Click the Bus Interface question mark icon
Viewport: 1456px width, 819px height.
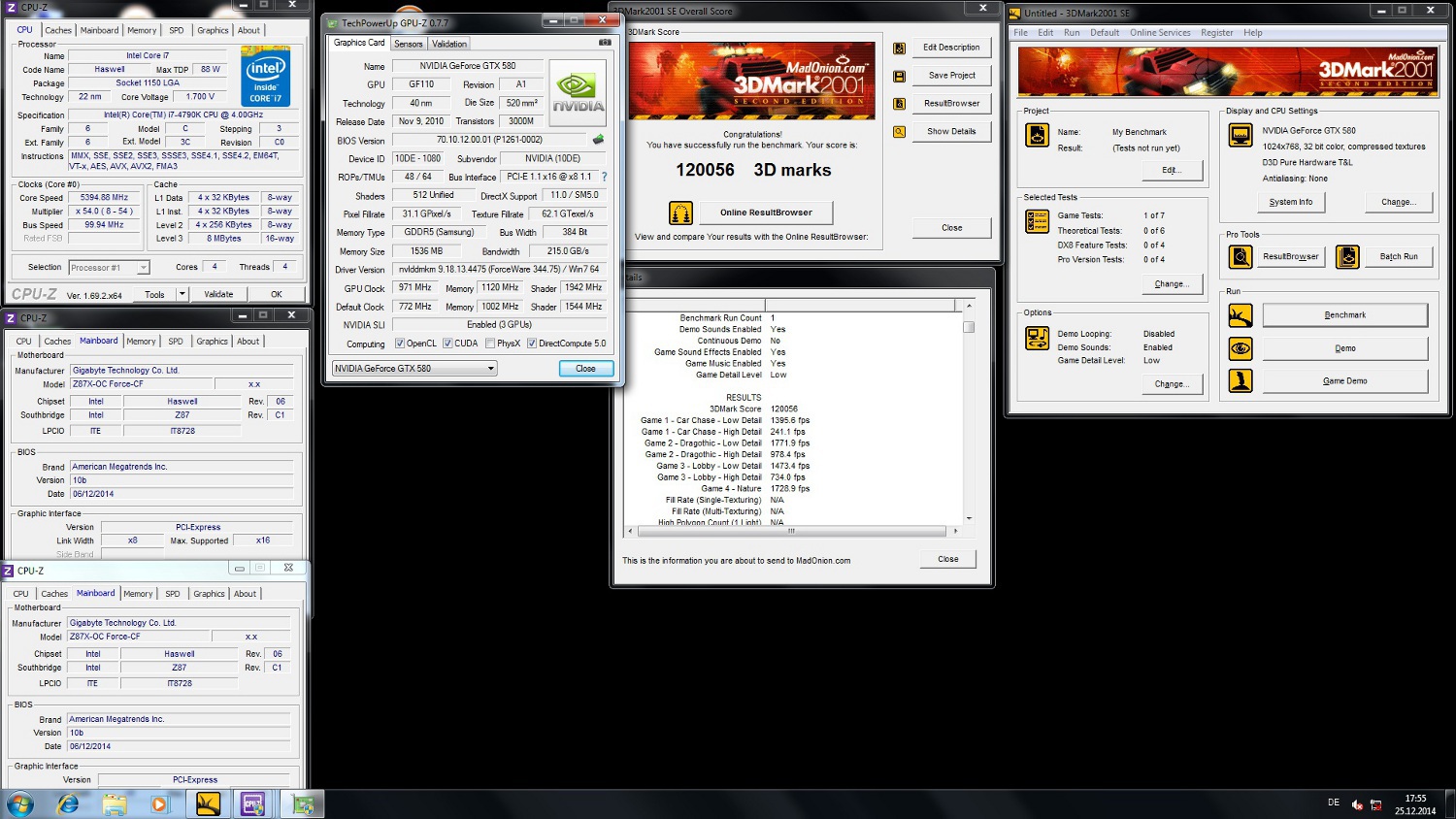(604, 177)
